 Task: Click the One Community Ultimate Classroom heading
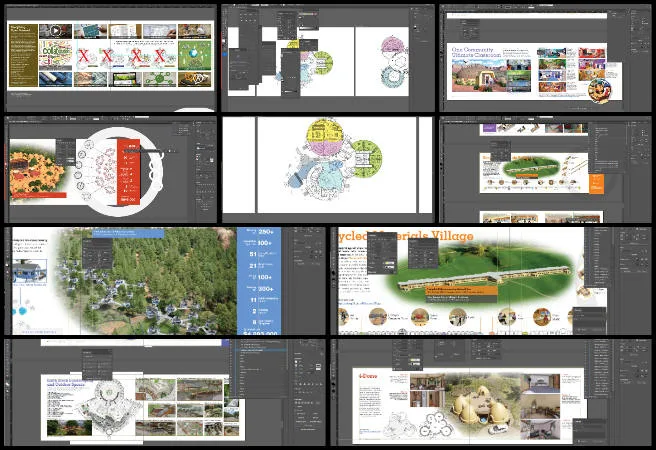pos(476,52)
